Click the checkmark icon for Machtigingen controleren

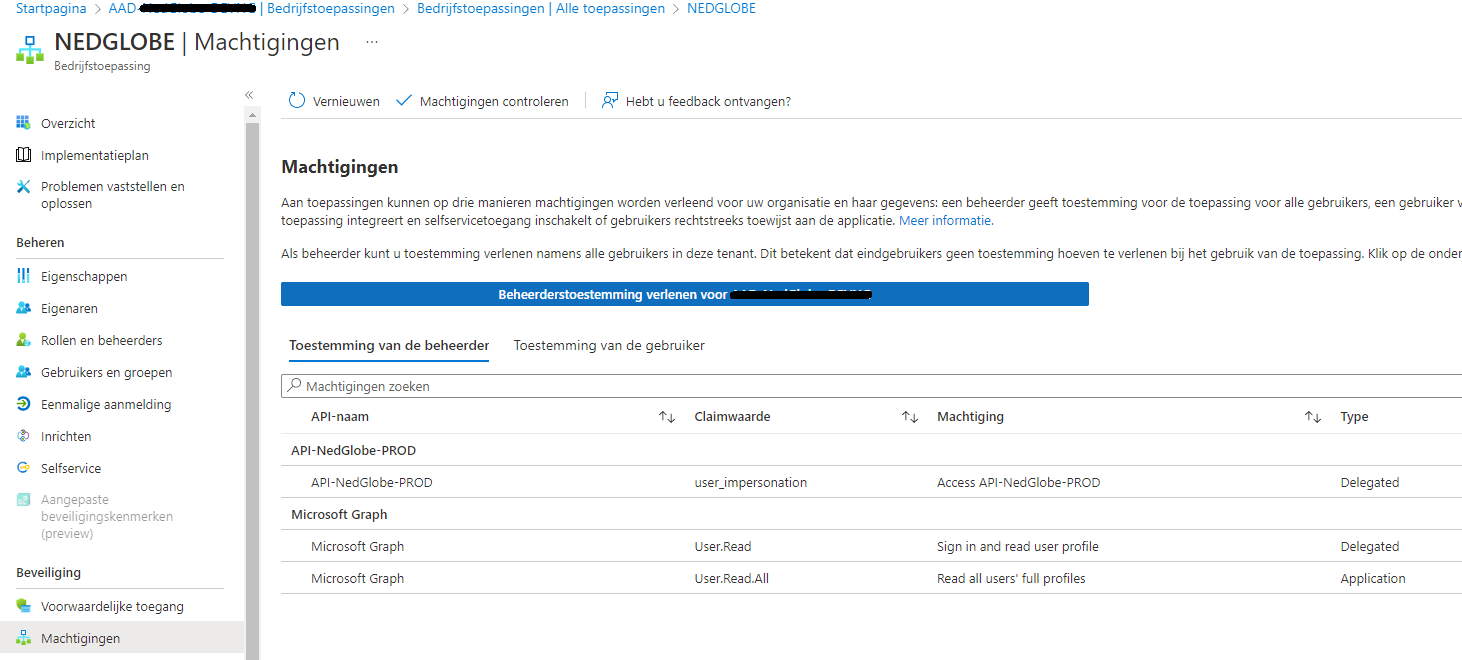[x=404, y=101]
